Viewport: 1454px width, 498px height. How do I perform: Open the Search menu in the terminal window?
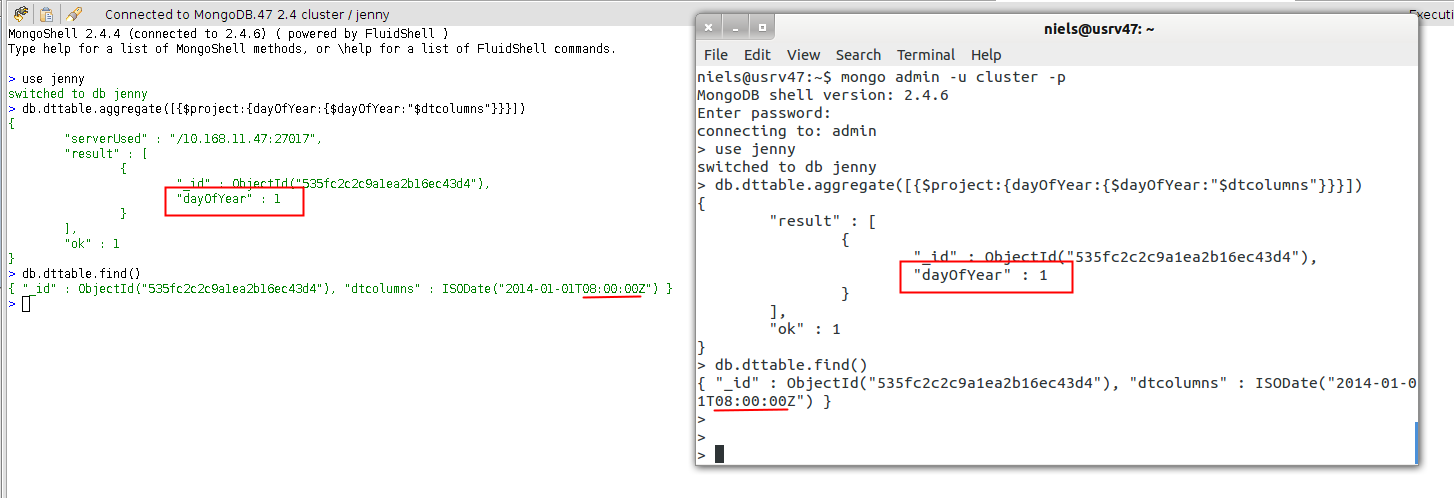pos(858,55)
